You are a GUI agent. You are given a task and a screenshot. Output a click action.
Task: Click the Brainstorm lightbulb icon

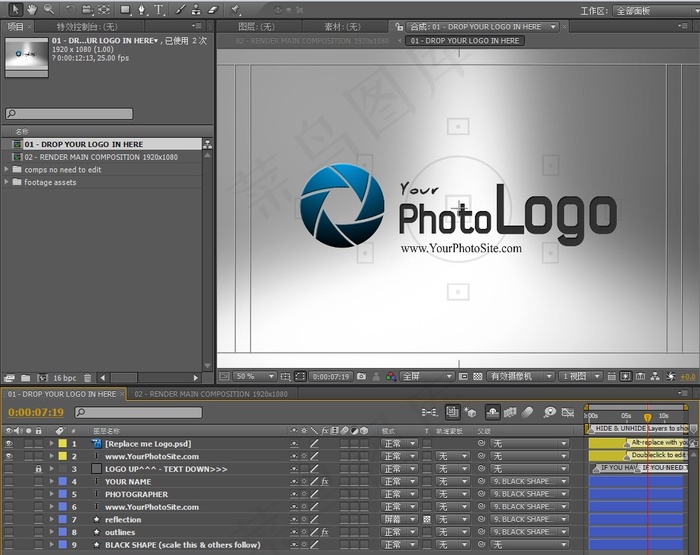tap(550, 412)
